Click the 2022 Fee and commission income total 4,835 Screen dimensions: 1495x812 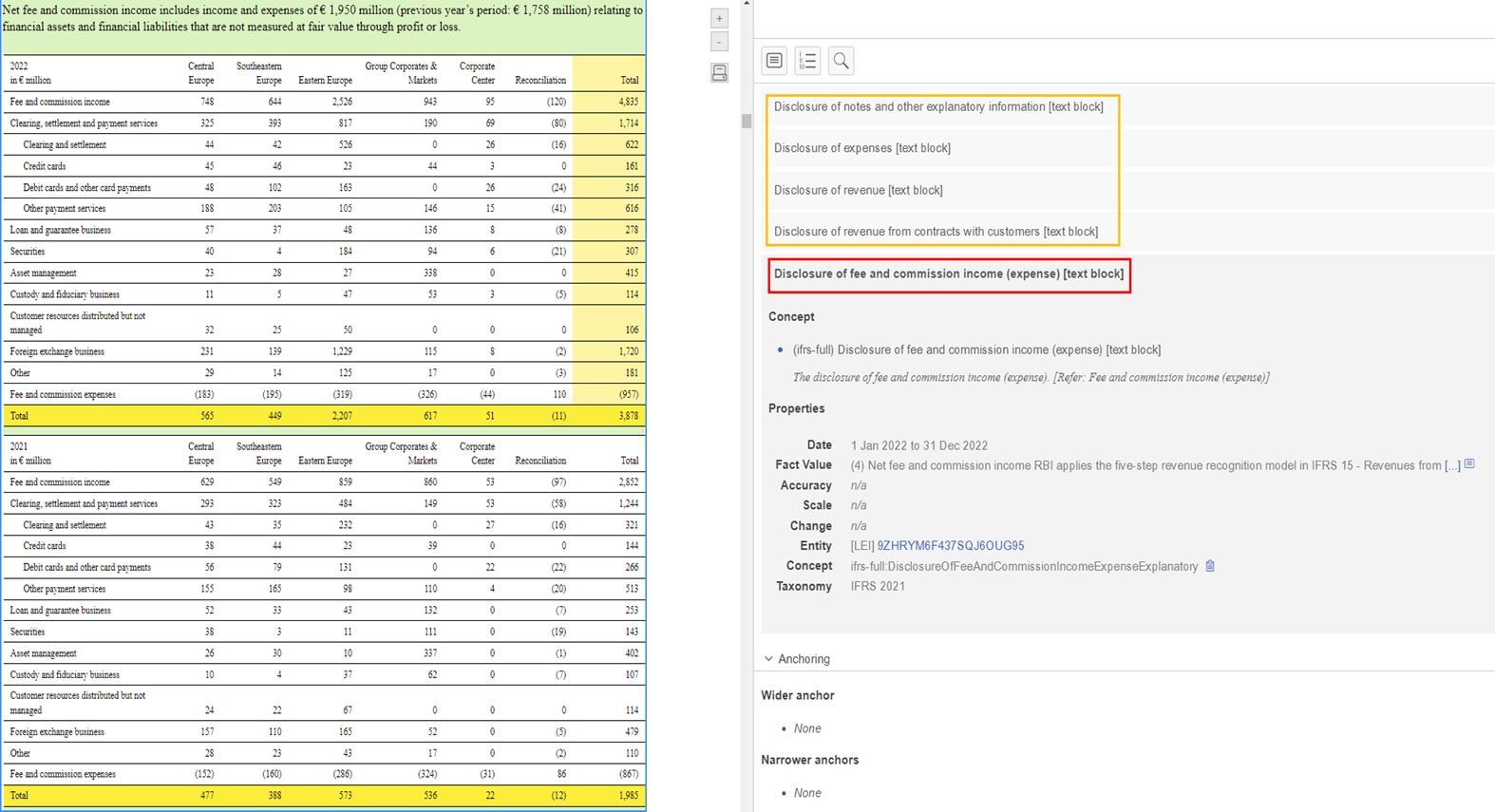tap(628, 102)
